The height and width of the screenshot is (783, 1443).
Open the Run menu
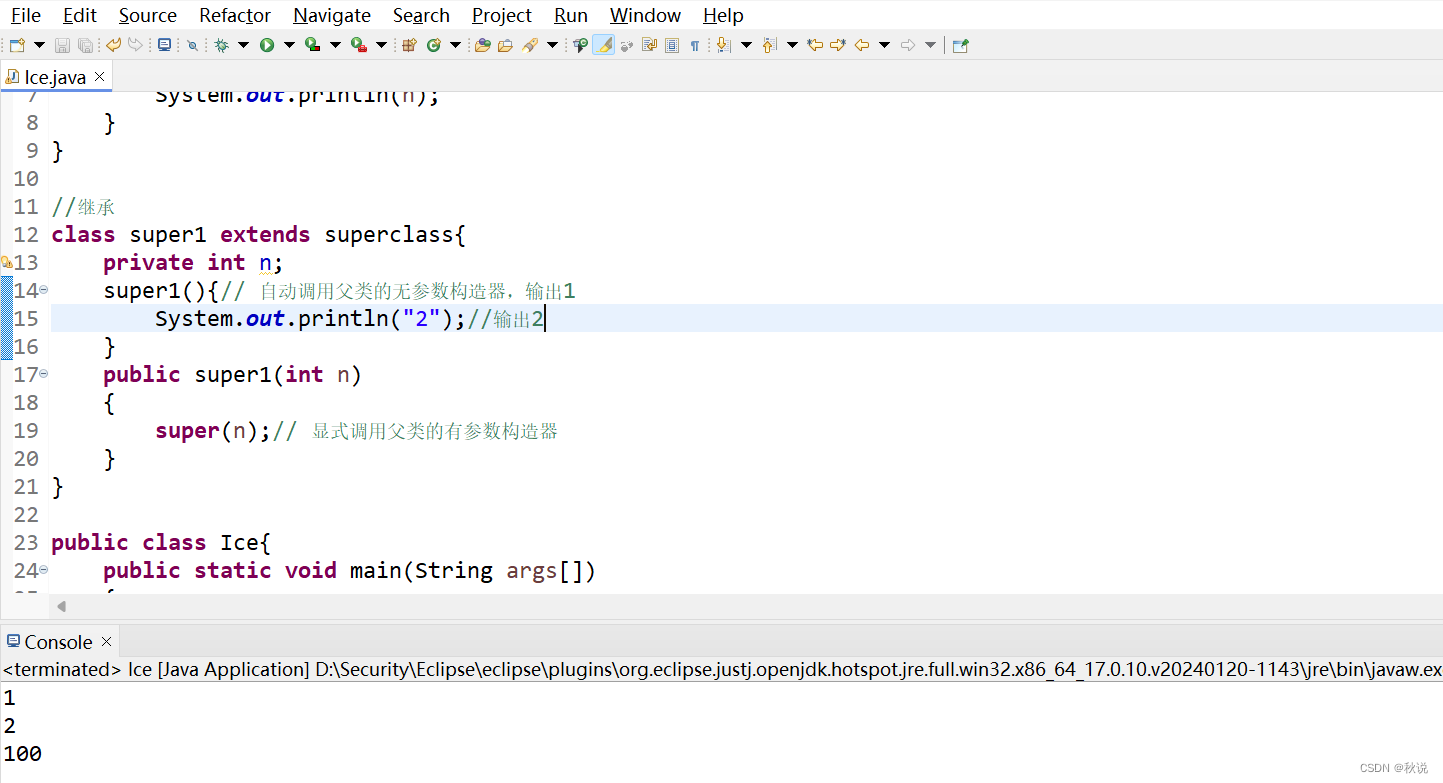pos(571,15)
